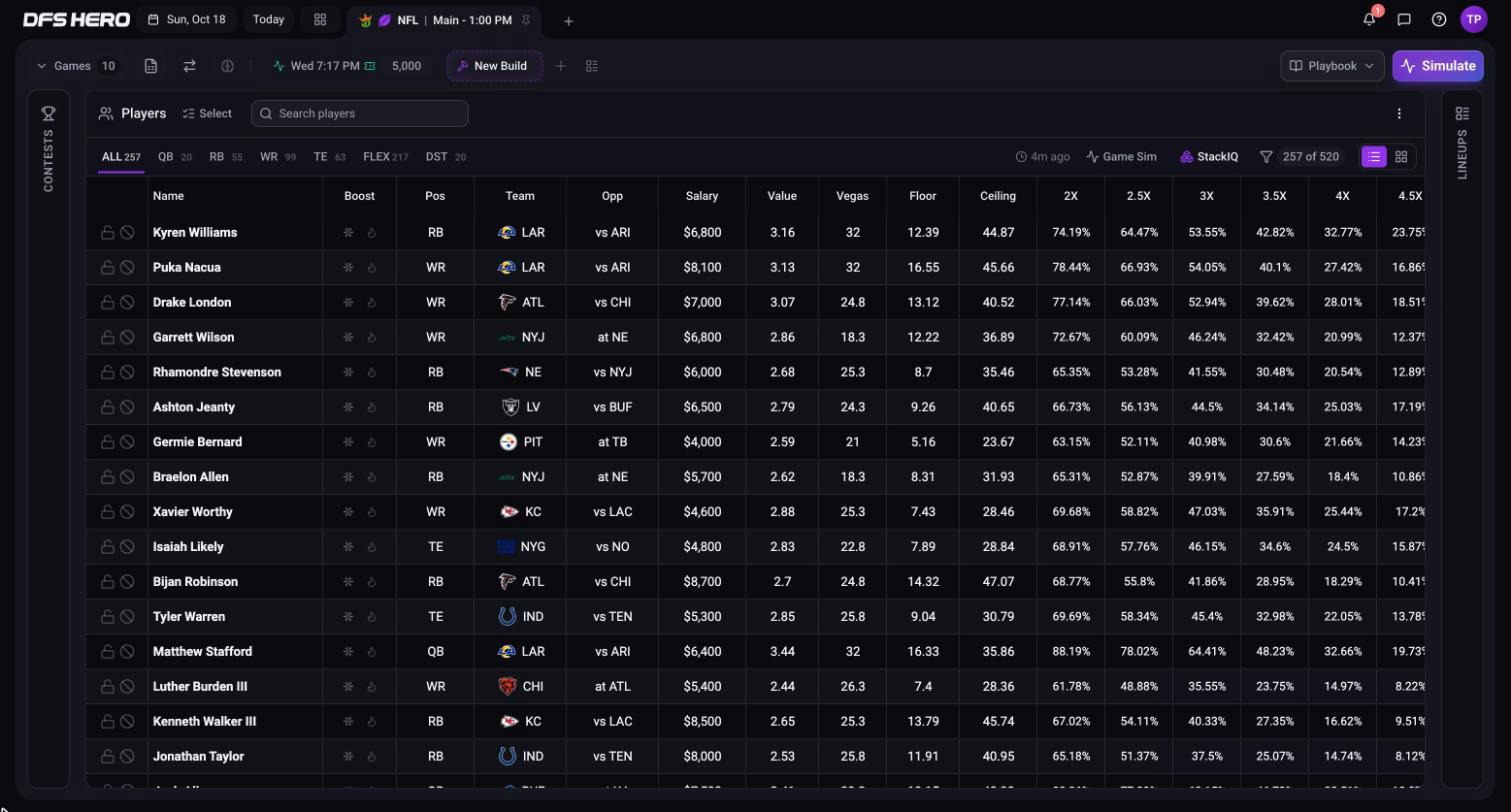Click the fire boost icon for Puka Nacua

371,267
